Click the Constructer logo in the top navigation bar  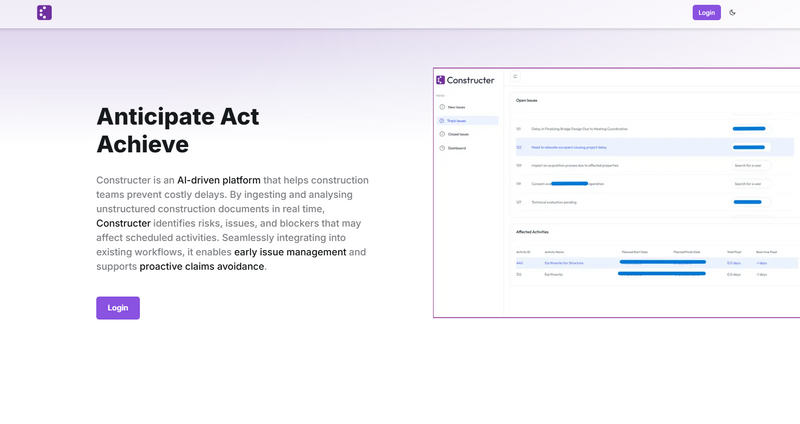point(44,13)
